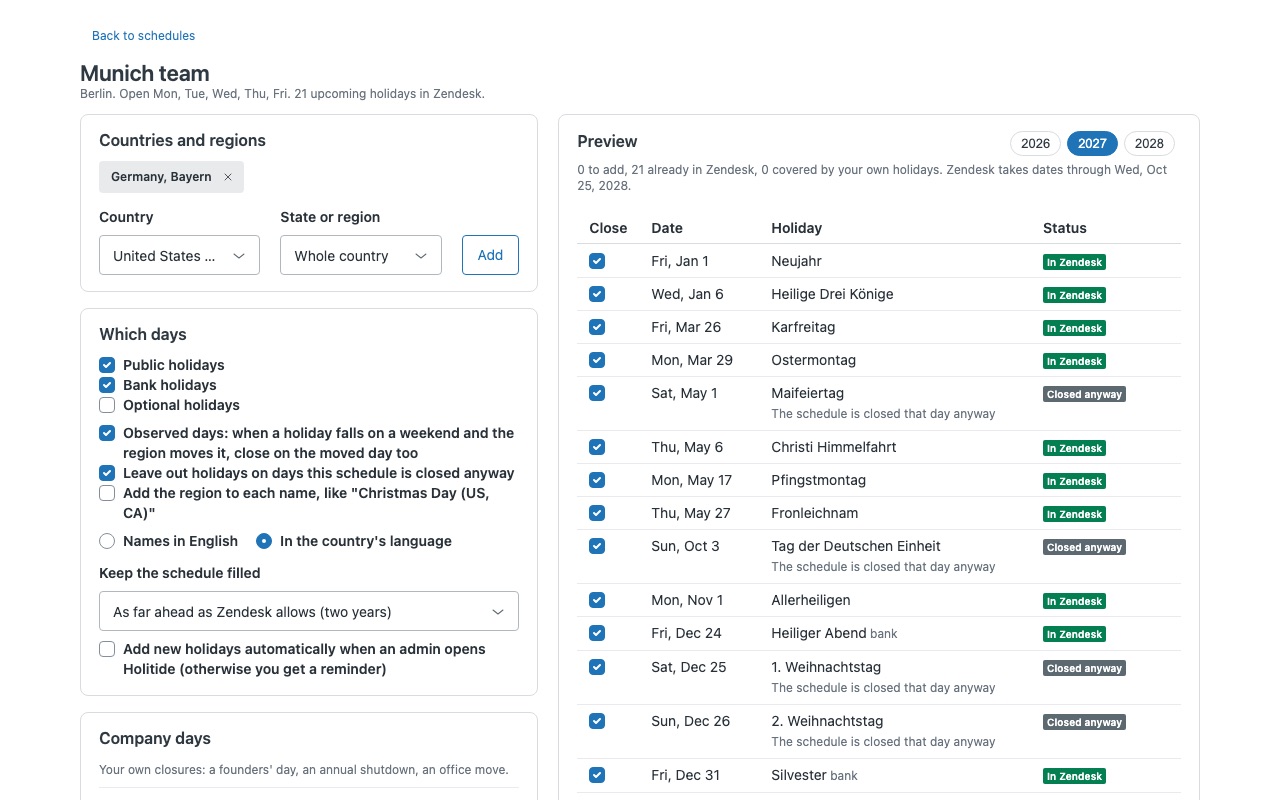Uncheck Close for Heilige Drei Könige
Viewport: 1280px width, 800px height.
click(x=597, y=294)
